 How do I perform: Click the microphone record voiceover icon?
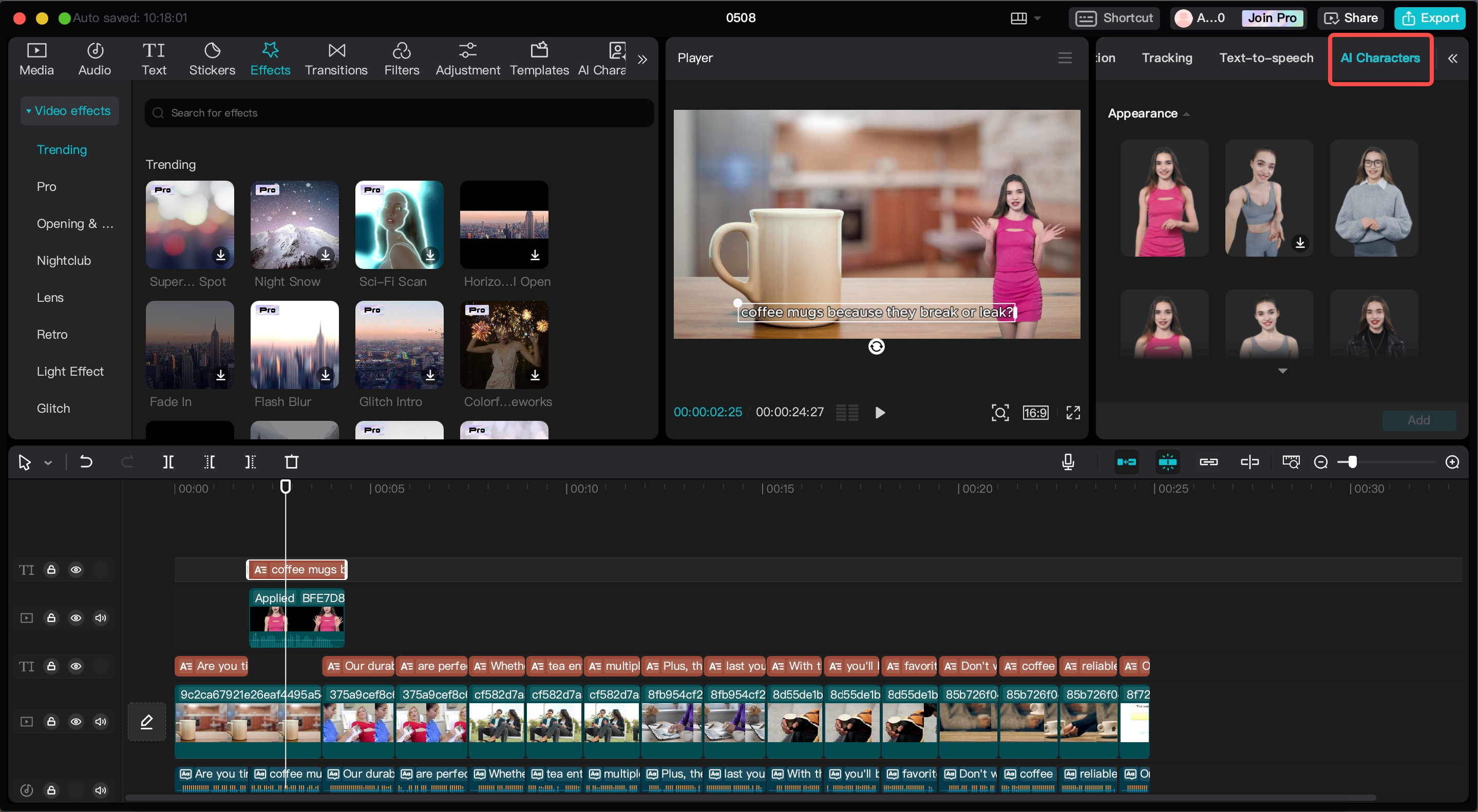click(1068, 462)
